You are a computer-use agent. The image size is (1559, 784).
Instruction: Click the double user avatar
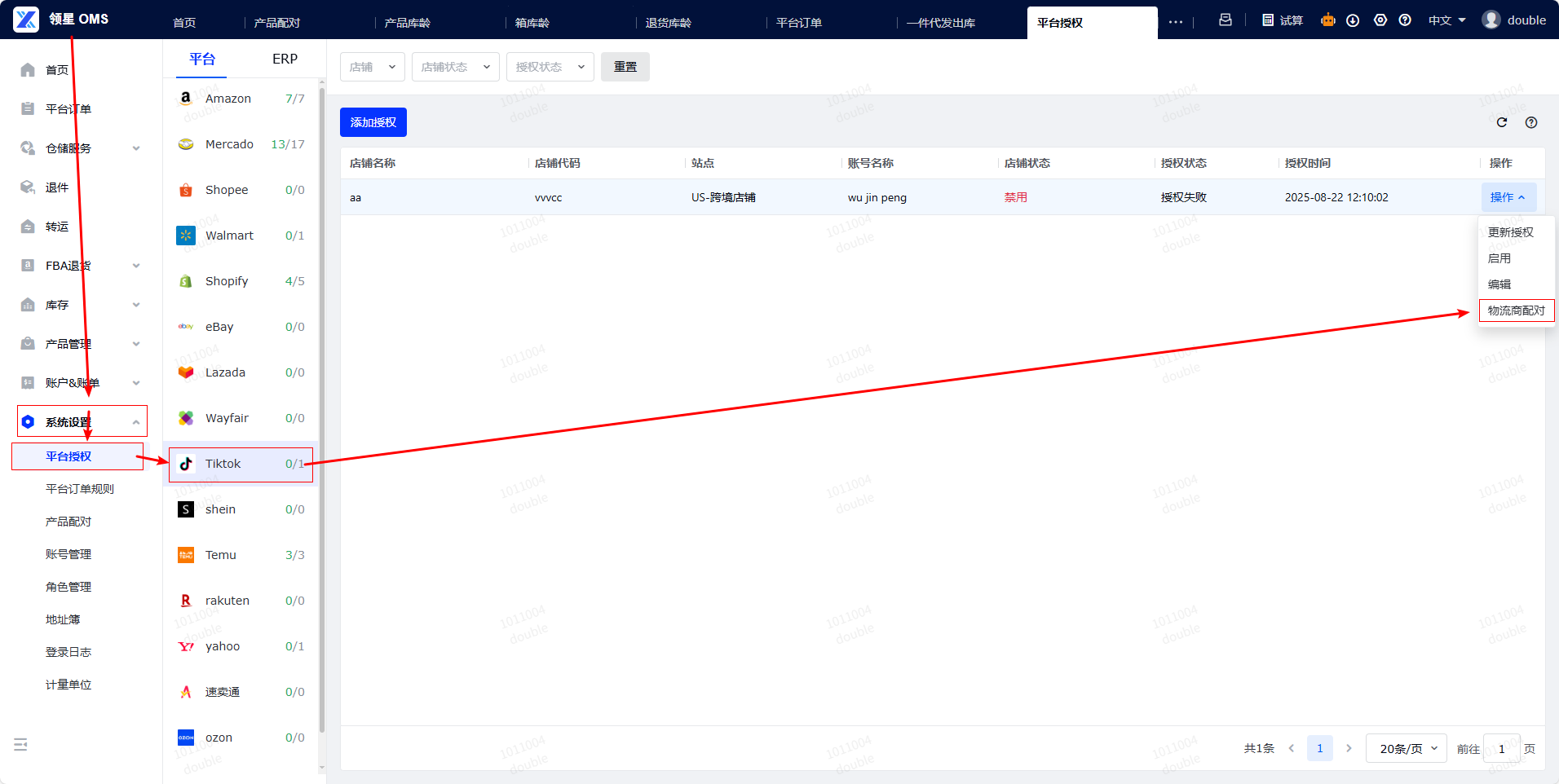pyautogui.click(x=1491, y=20)
